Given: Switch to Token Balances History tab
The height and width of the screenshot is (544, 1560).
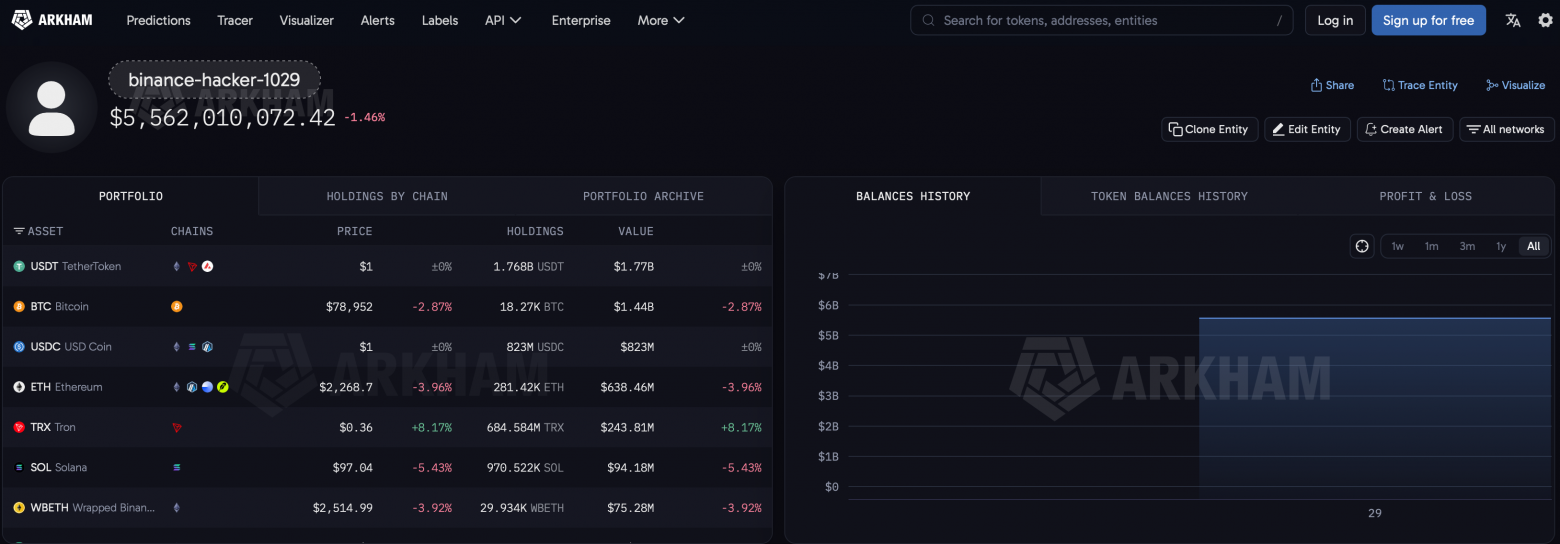Looking at the screenshot, I should tap(1169, 196).
